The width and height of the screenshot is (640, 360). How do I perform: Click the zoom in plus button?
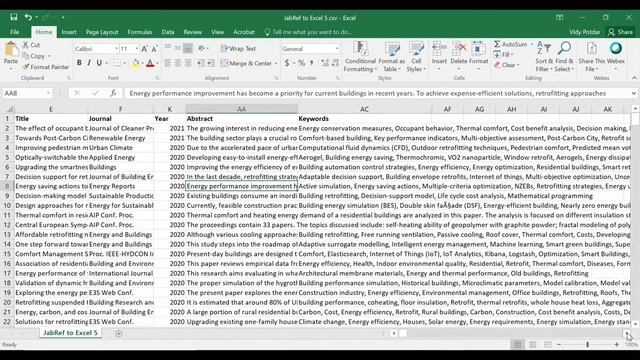coord(616,344)
